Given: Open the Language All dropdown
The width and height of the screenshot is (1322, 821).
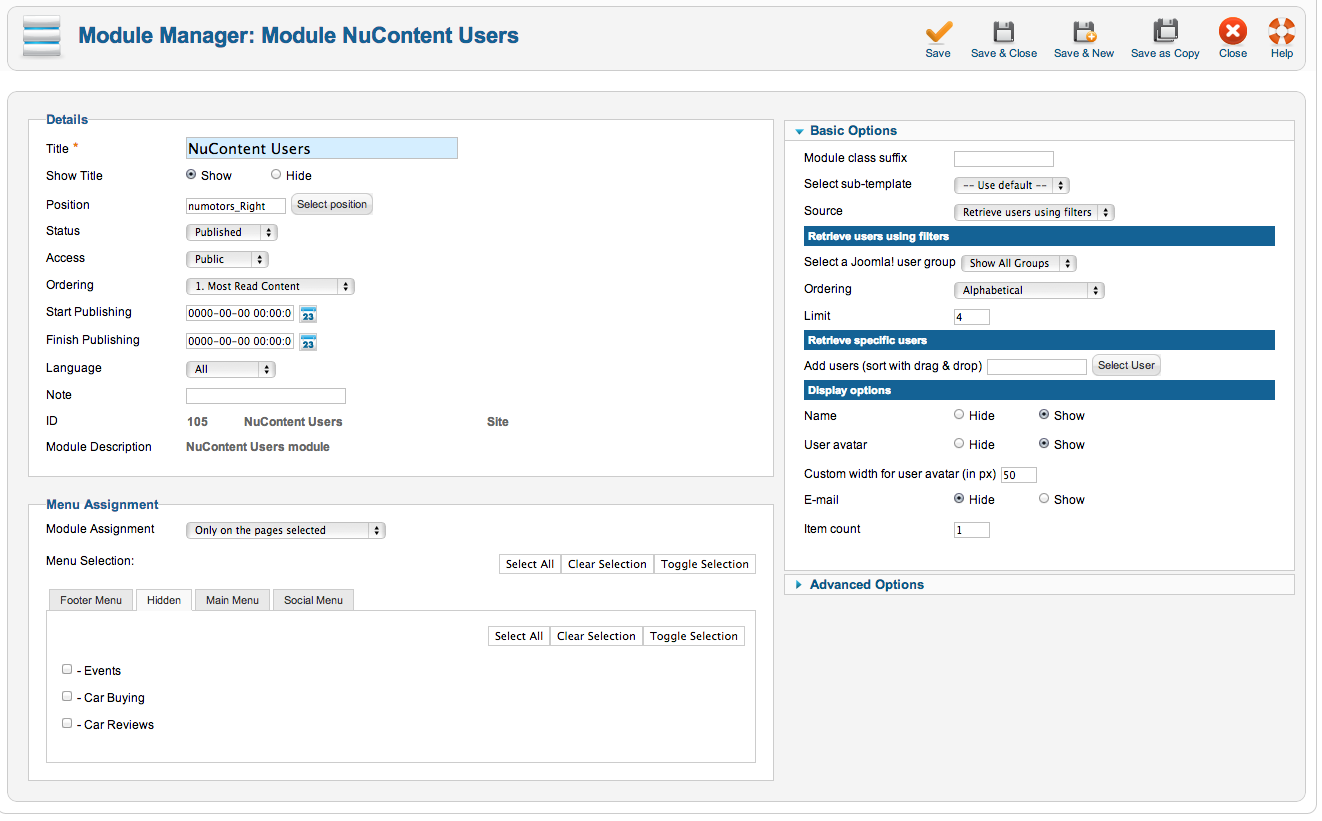Looking at the screenshot, I should click(x=230, y=369).
